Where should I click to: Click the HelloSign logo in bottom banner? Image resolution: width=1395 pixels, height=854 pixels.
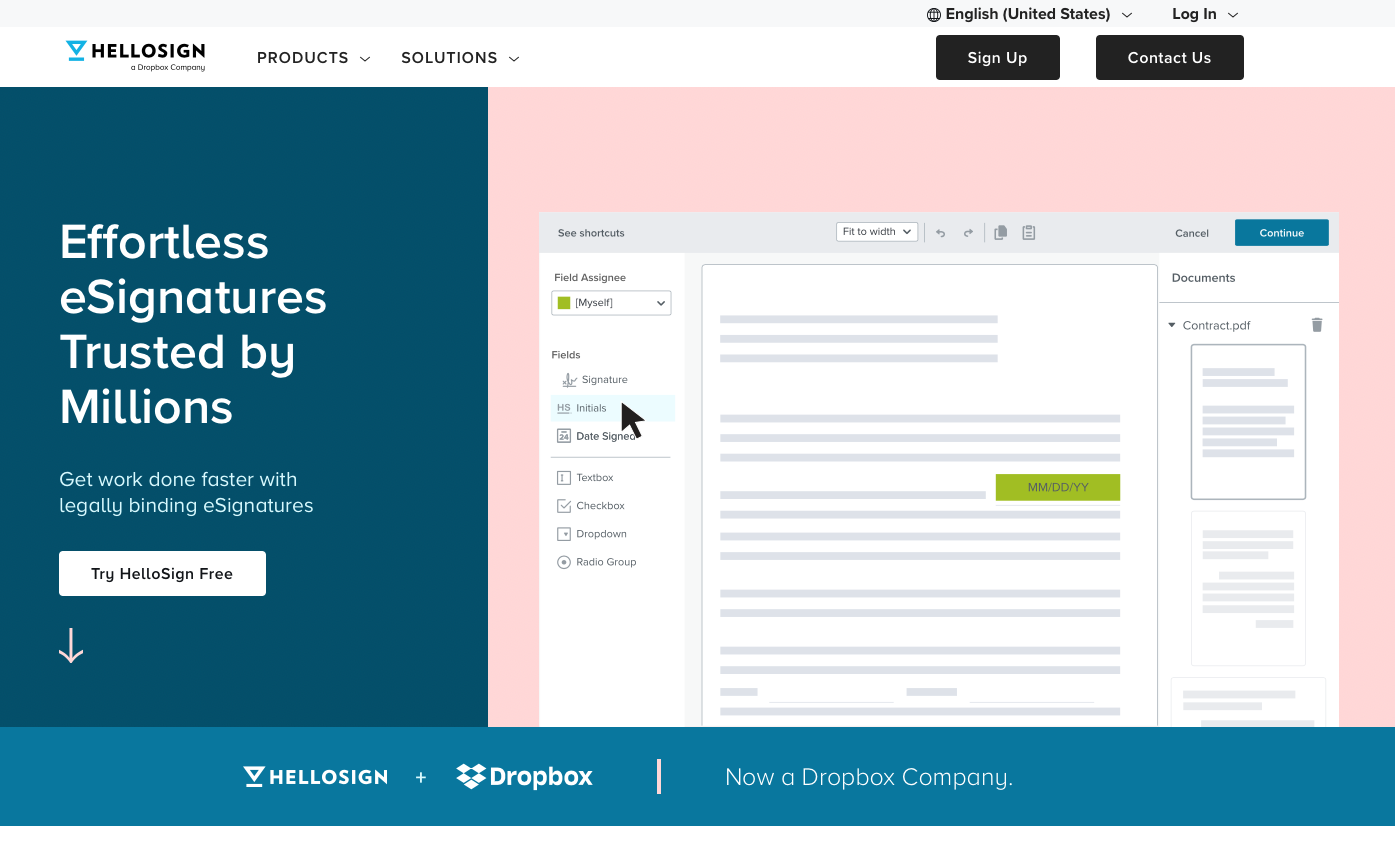315,777
